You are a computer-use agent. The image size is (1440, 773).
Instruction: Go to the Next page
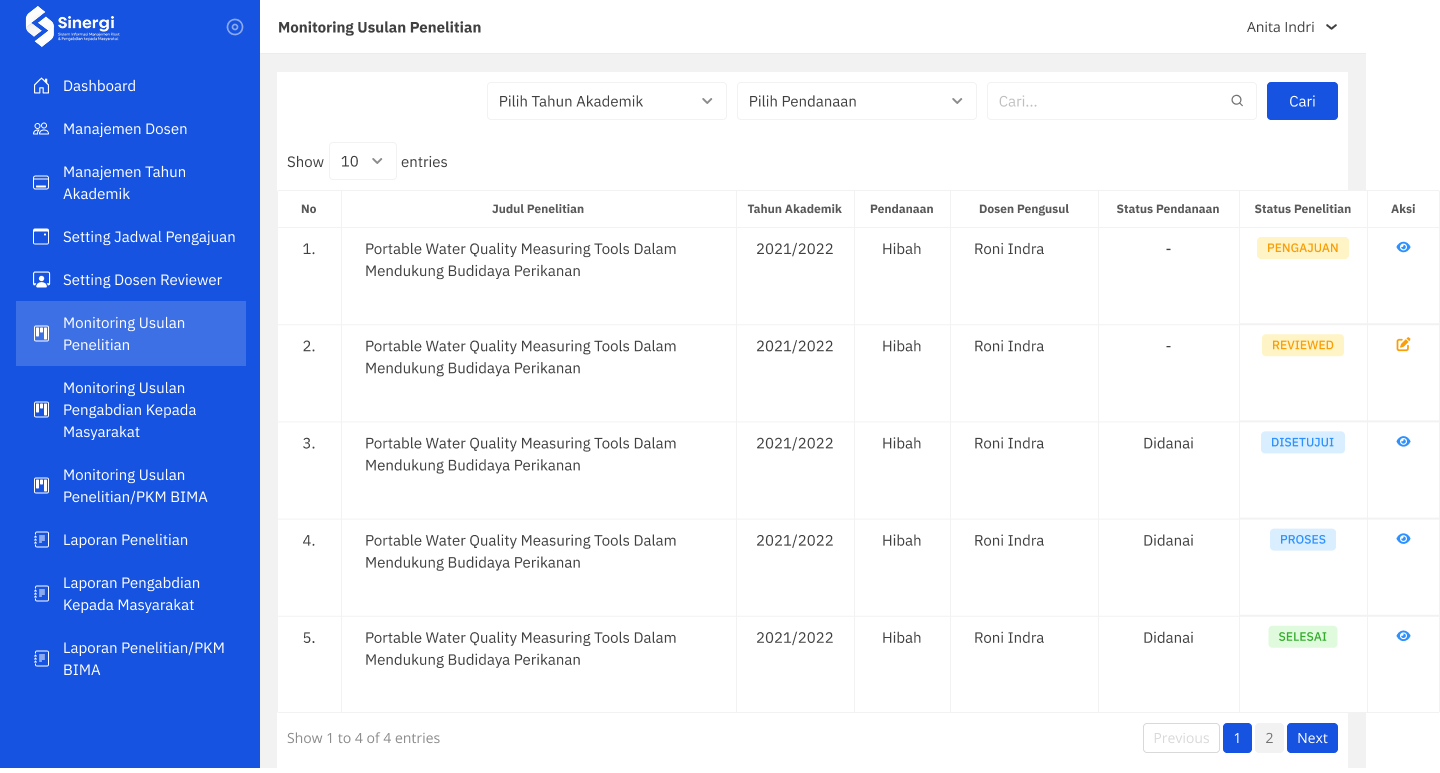coord(1312,738)
